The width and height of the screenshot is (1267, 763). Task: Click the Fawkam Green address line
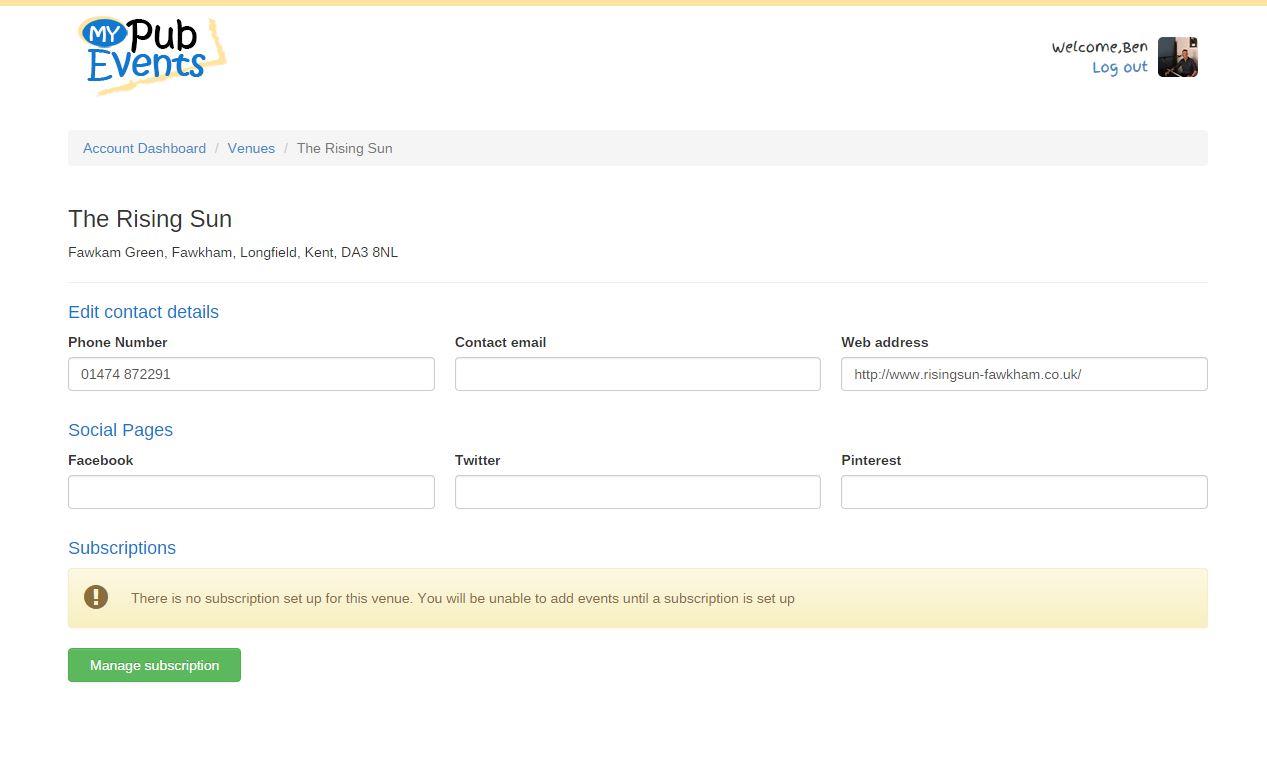[x=233, y=252]
